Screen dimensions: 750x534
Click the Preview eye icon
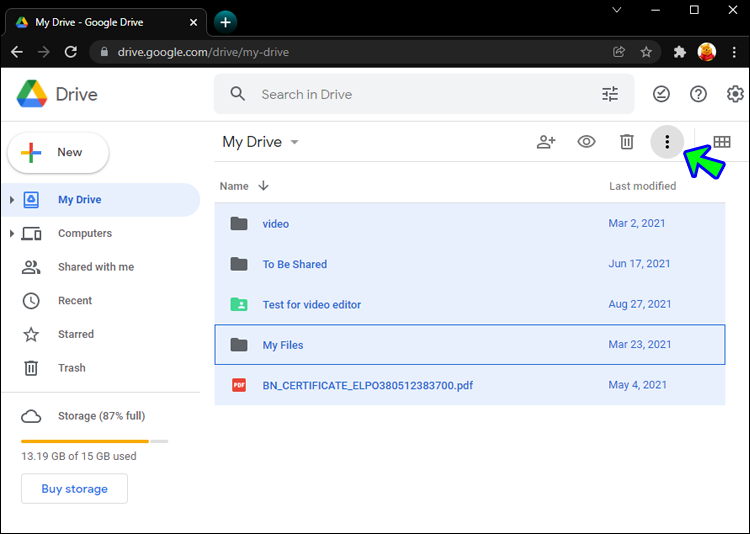(x=587, y=142)
